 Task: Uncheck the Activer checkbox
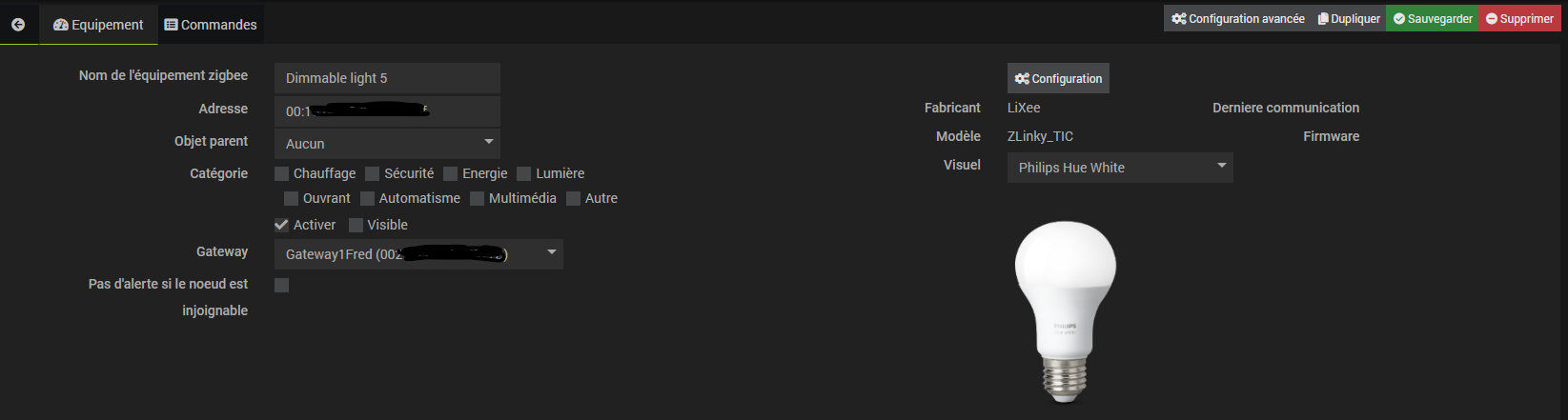click(281, 225)
